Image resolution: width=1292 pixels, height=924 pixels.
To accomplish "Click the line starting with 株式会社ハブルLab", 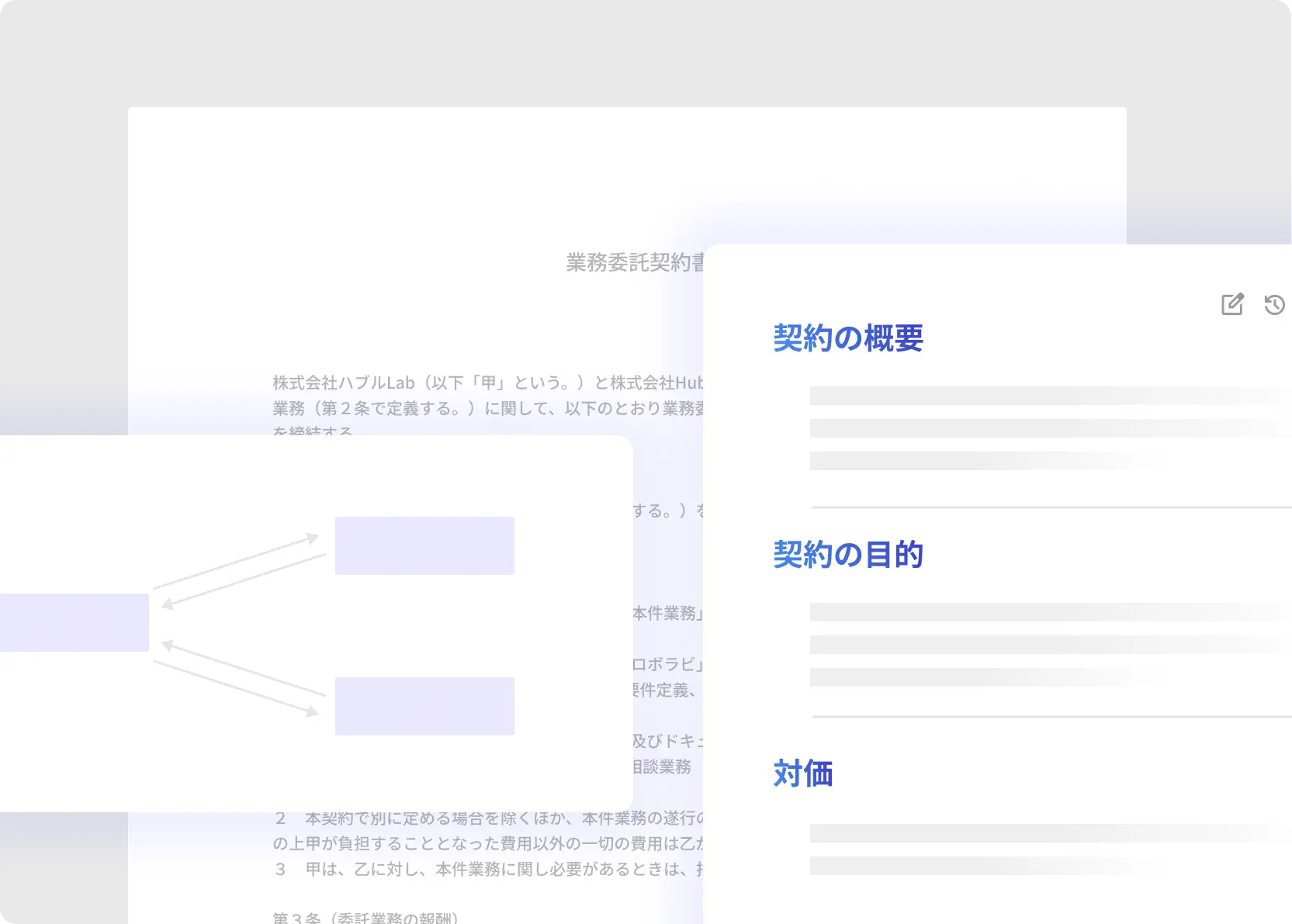I will [487, 382].
